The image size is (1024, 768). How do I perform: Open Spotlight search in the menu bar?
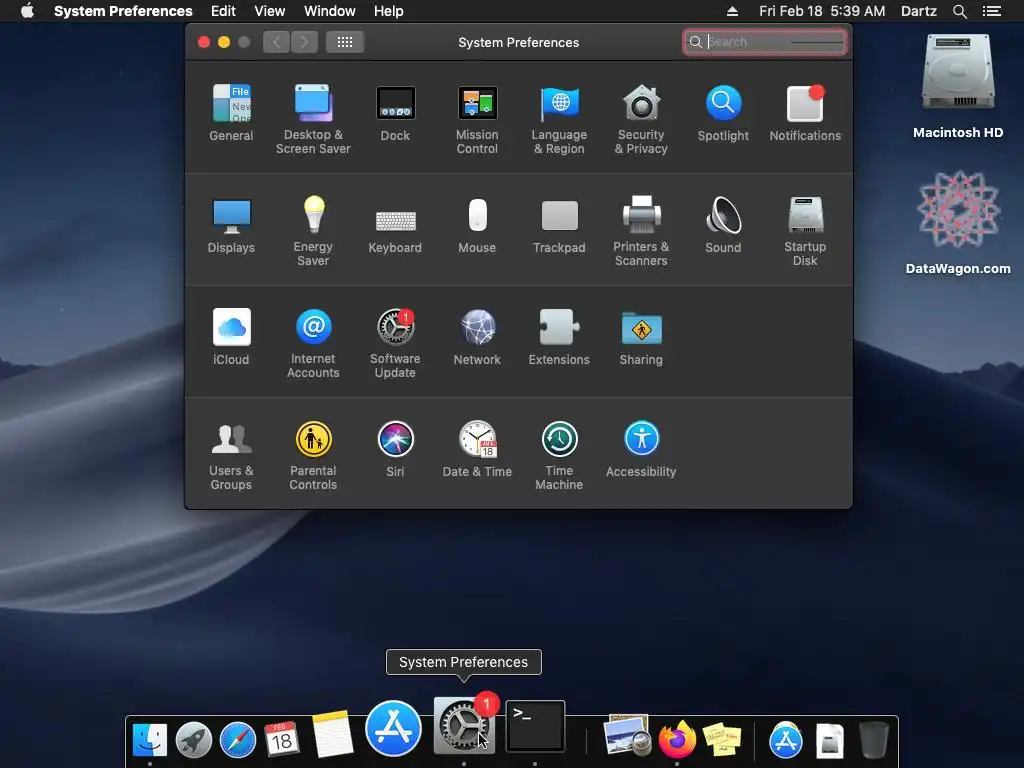(x=959, y=11)
